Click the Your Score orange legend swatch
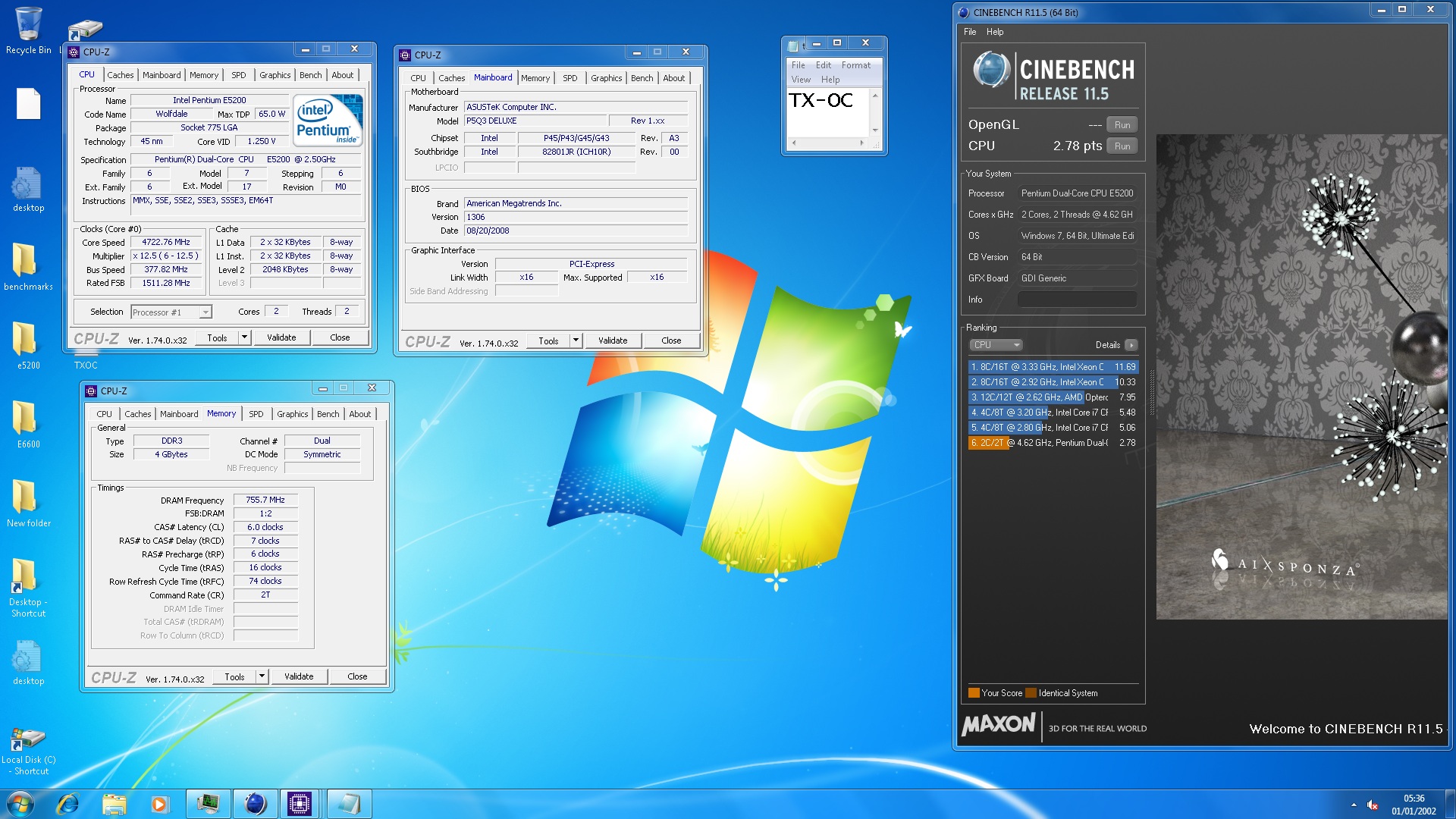Screen dimensions: 1456x819 974,693
